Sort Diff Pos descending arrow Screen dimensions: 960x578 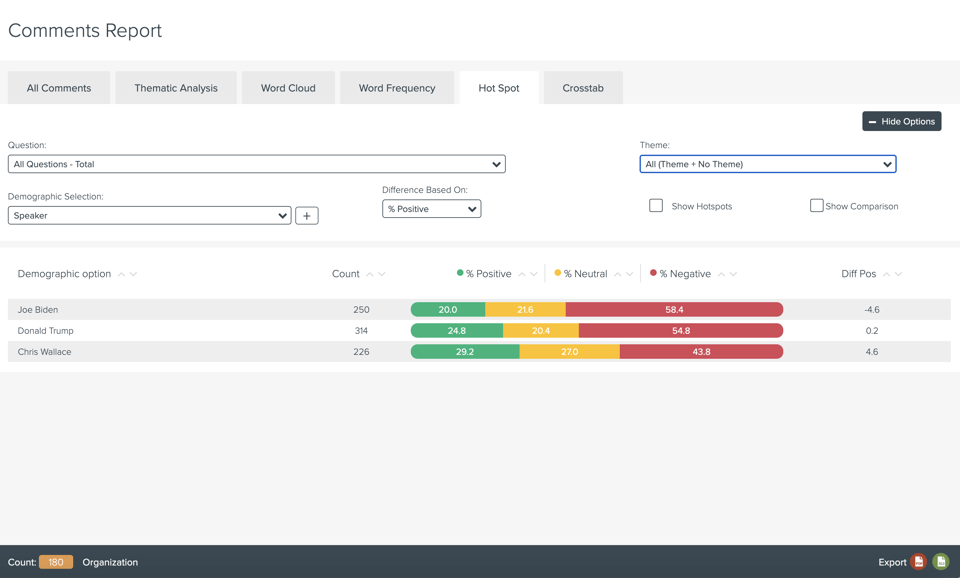tap(899, 274)
